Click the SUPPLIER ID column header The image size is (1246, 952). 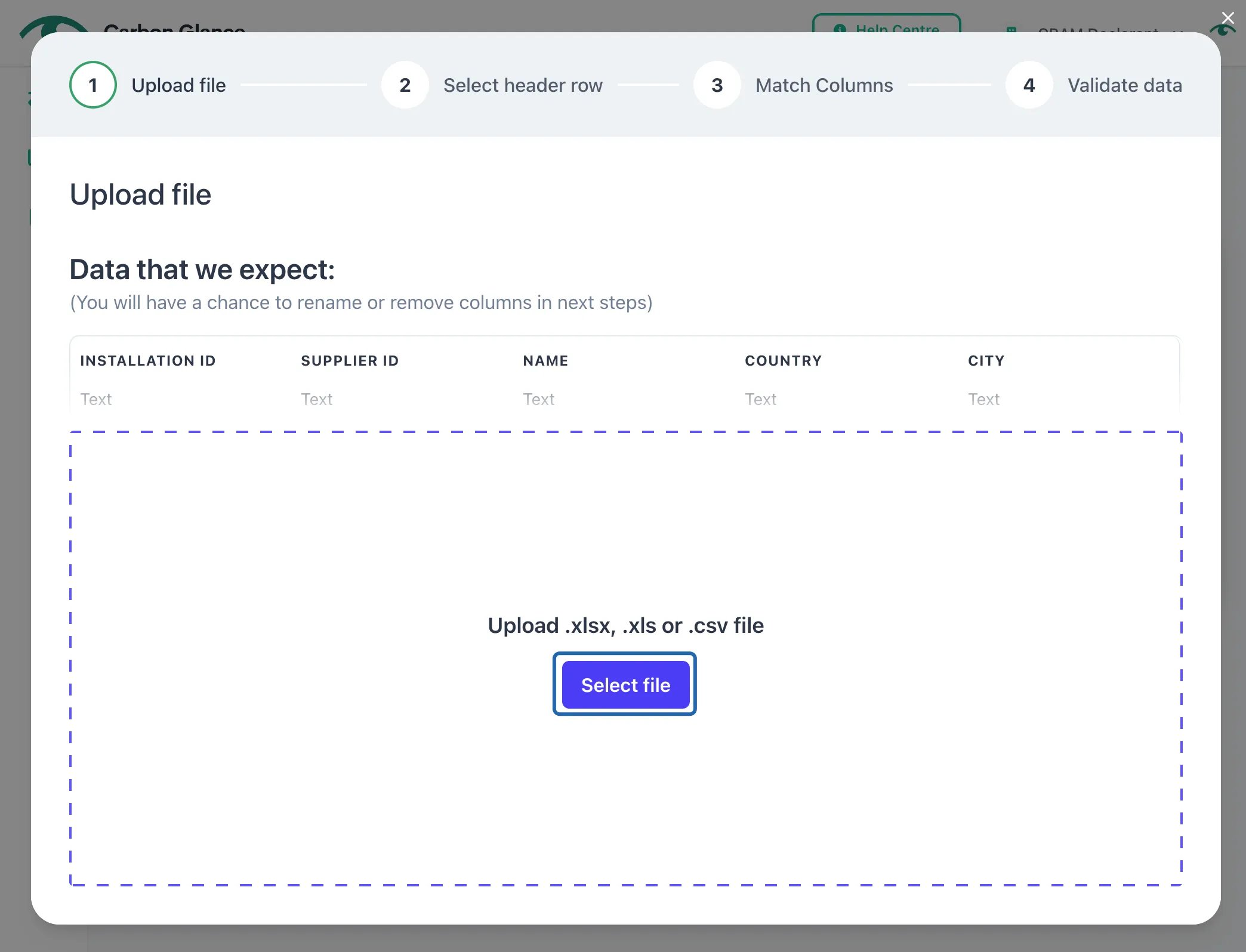[350, 361]
